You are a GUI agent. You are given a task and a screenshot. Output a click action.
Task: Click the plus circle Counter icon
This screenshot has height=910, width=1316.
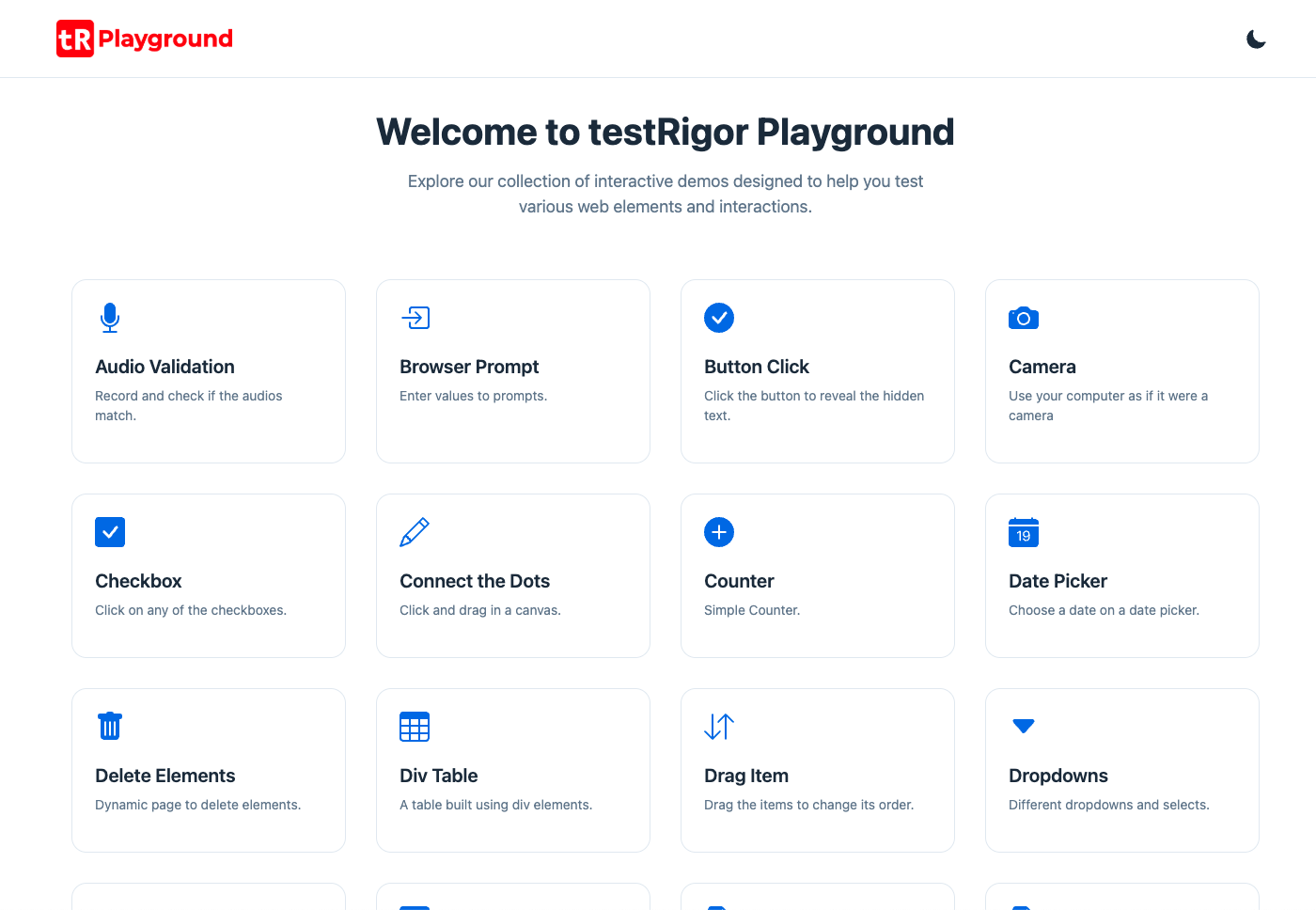tap(719, 532)
